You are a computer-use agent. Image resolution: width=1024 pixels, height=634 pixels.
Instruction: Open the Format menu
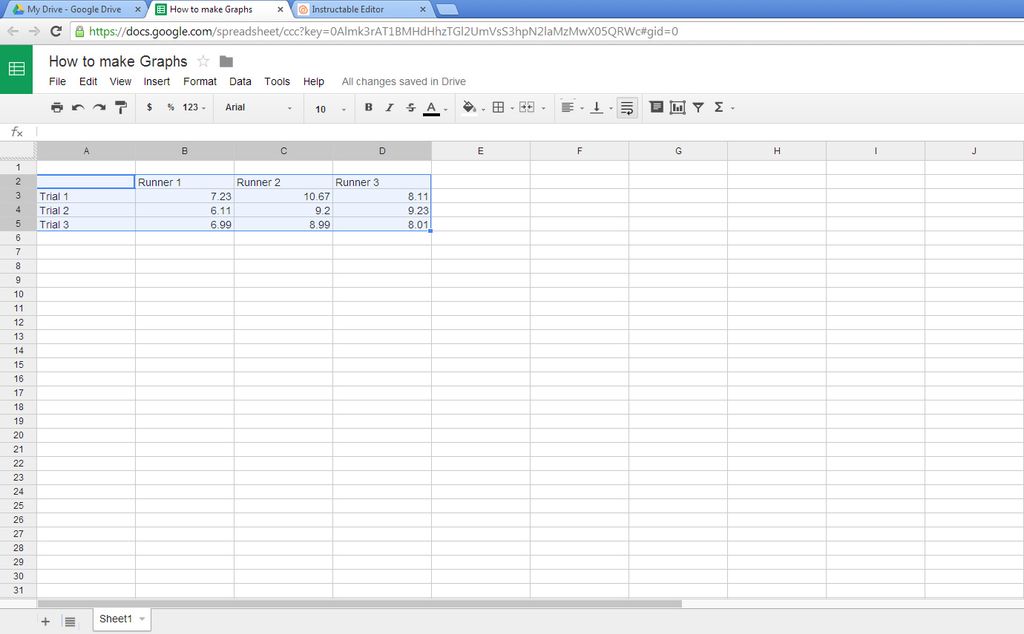(200, 82)
